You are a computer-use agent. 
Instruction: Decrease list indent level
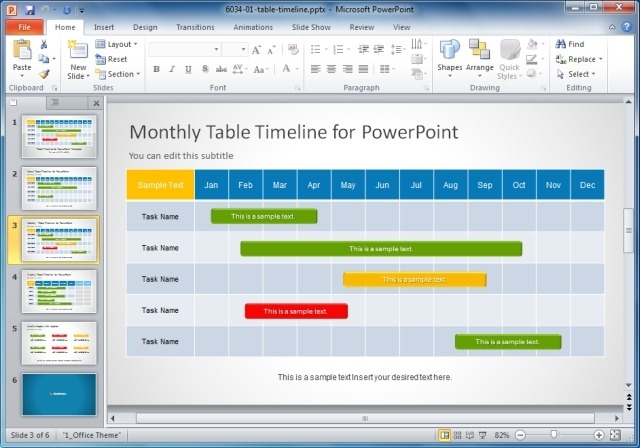(363, 49)
